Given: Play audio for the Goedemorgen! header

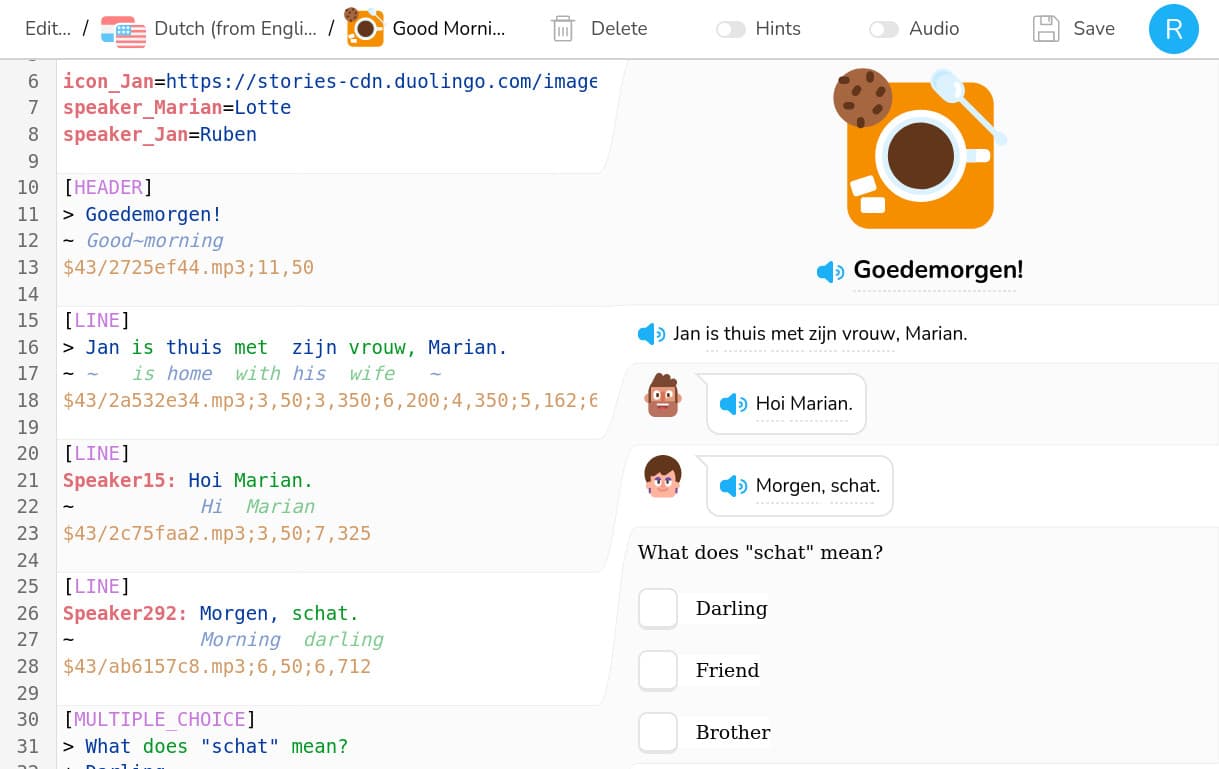Looking at the screenshot, I should (x=830, y=271).
